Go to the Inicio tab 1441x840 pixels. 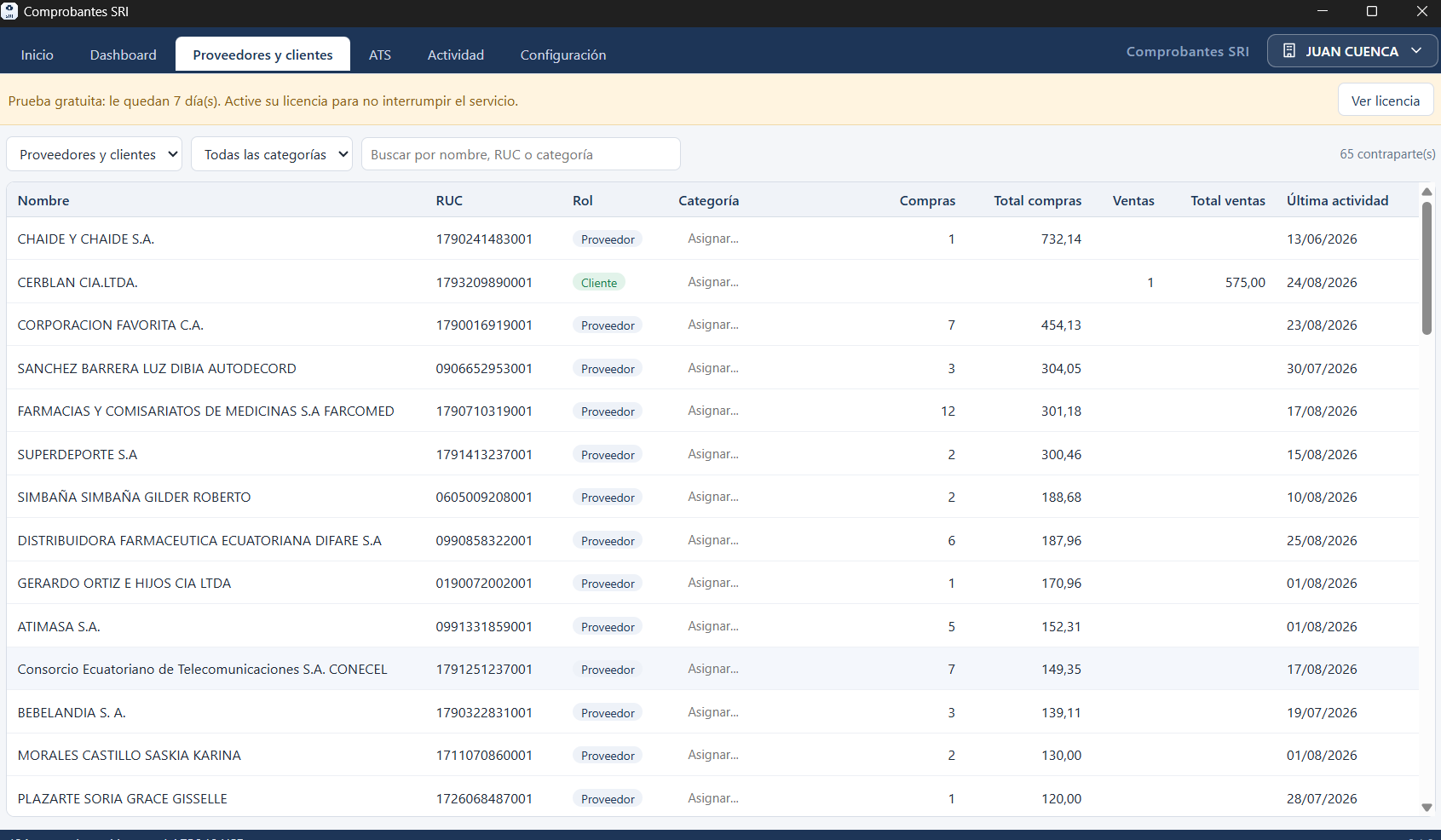click(x=37, y=55)
